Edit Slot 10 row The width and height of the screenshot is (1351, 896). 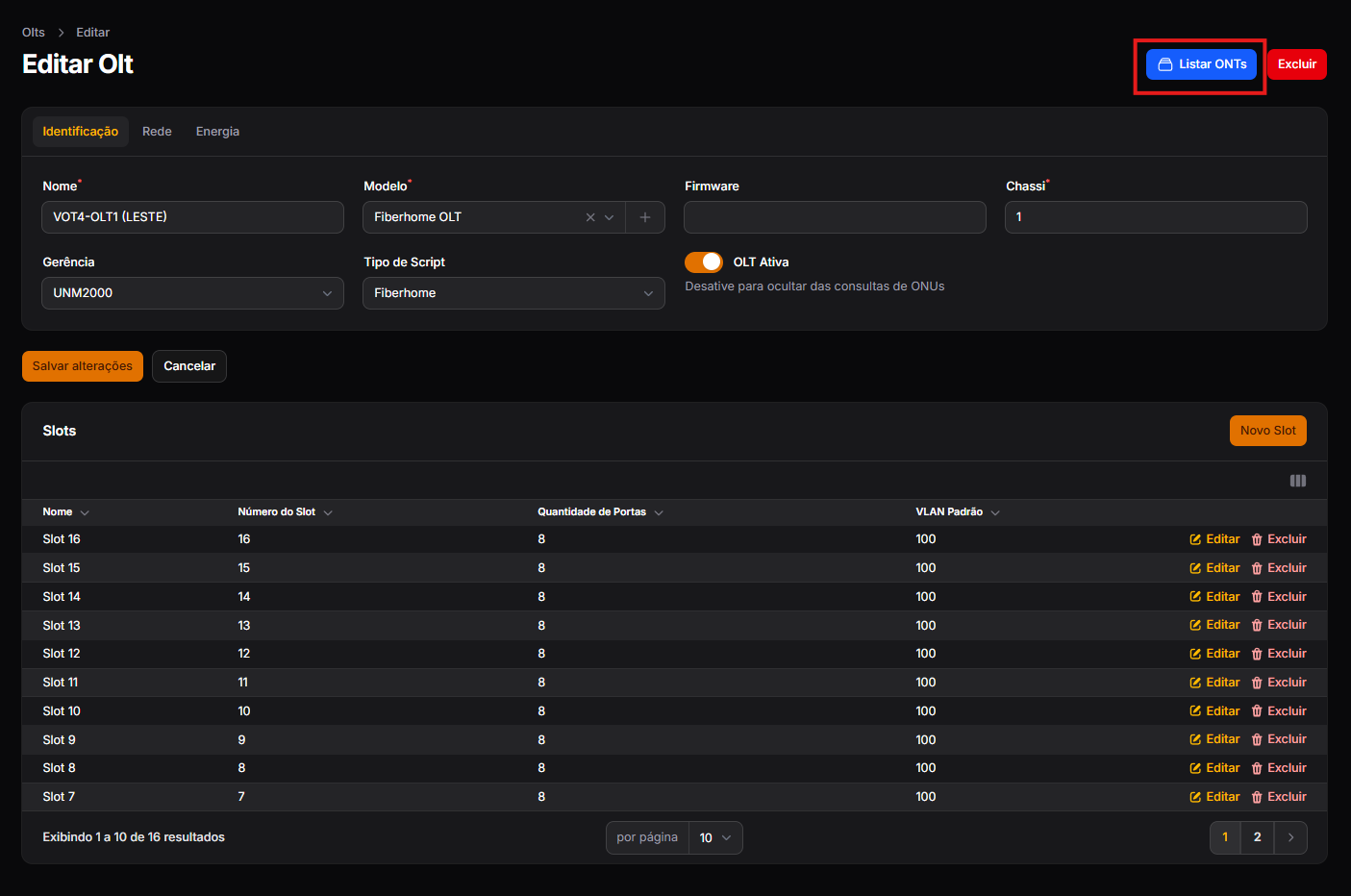(x=1214, y=711)
